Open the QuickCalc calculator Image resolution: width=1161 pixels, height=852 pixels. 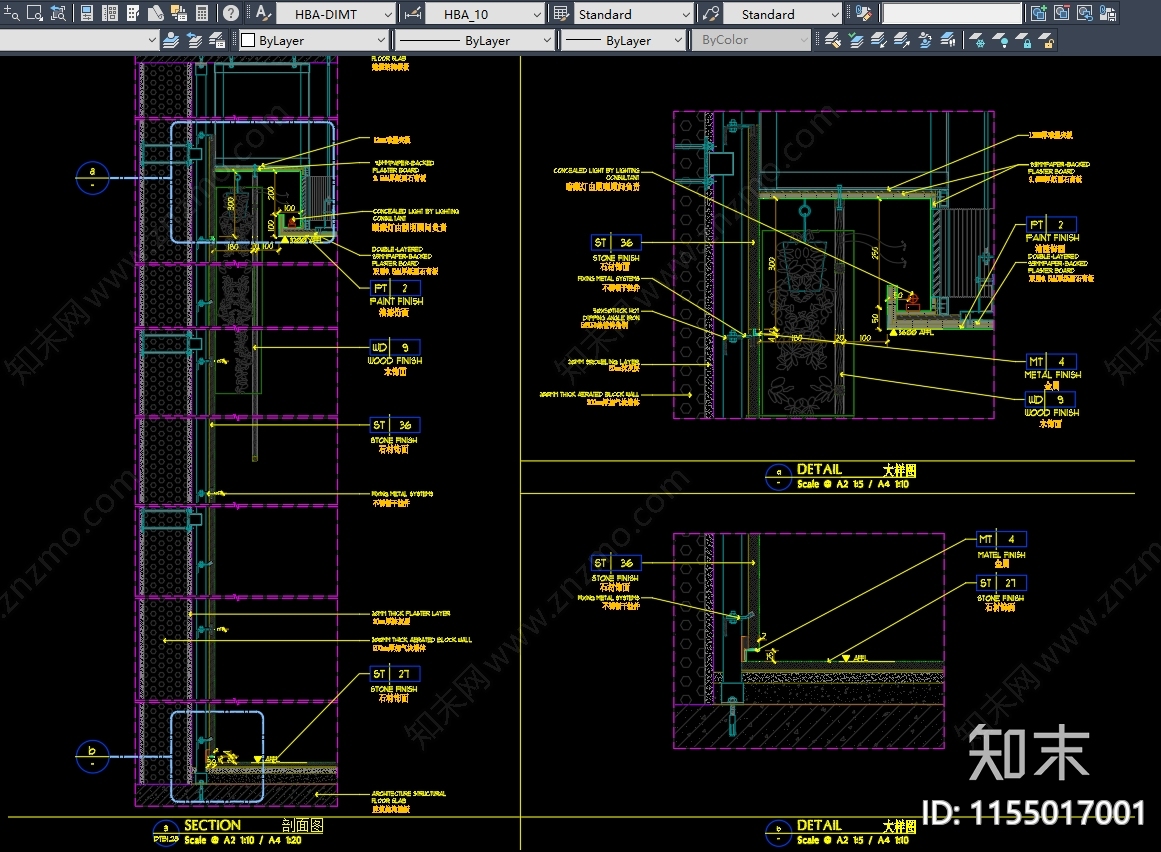[x=203, y=14]
